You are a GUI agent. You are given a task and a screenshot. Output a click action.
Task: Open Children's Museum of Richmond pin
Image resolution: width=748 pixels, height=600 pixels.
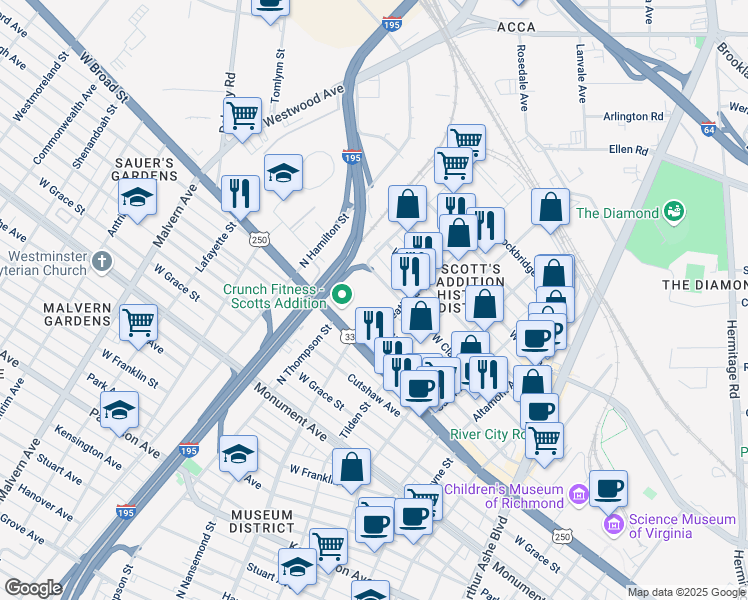(x=580, y=496)
